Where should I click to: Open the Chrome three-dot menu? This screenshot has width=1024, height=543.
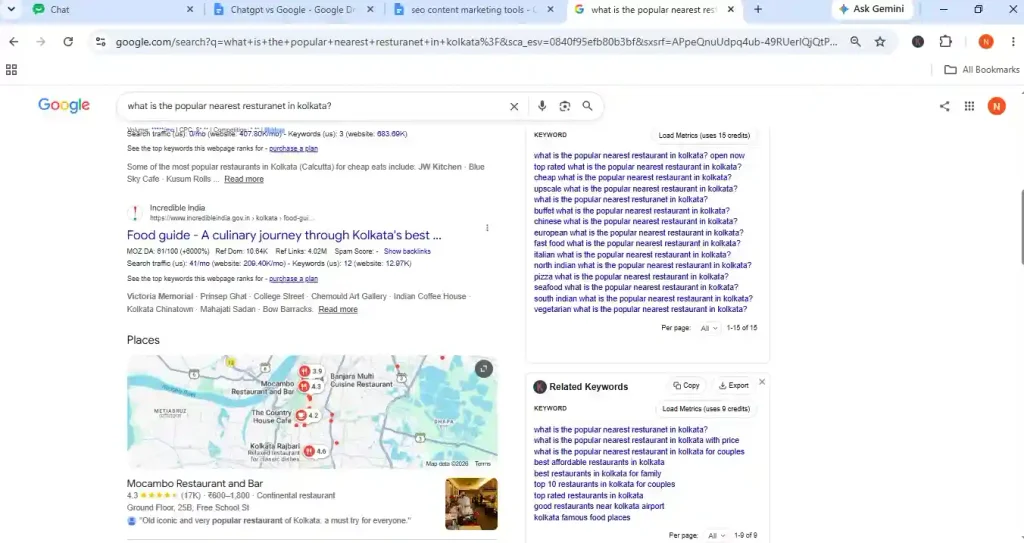1013,42
